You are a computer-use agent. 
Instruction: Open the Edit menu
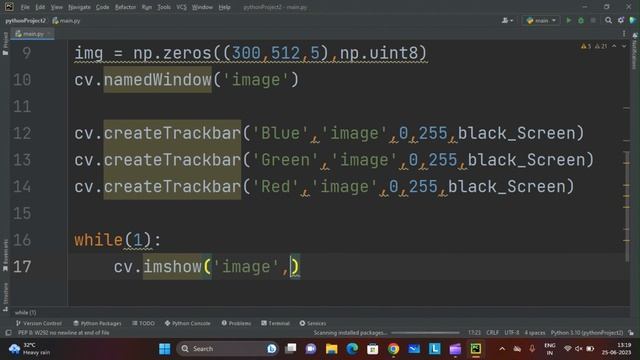40,7
